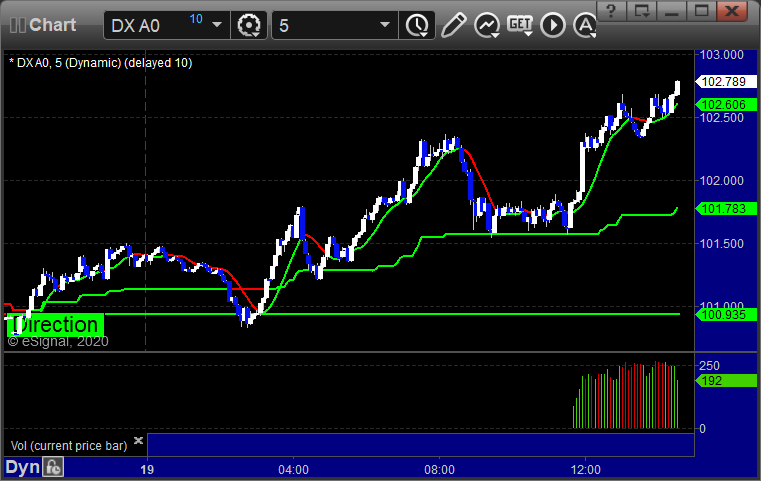
Task: Click the 103.000 price scale label
Action: [722, 55]
